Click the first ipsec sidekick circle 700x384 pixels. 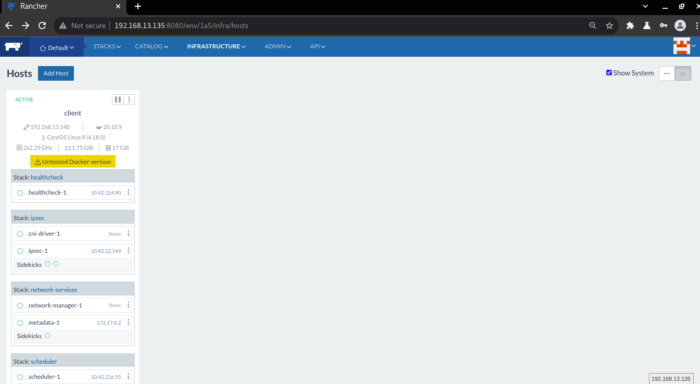pos(48,264)
